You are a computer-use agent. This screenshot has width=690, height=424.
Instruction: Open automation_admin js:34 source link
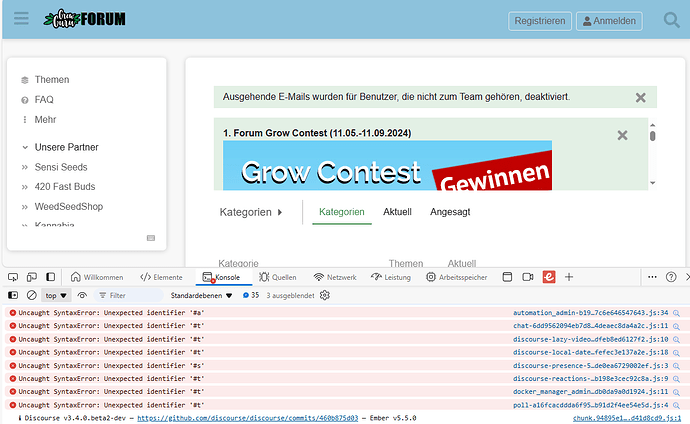(x=591, y=313)
